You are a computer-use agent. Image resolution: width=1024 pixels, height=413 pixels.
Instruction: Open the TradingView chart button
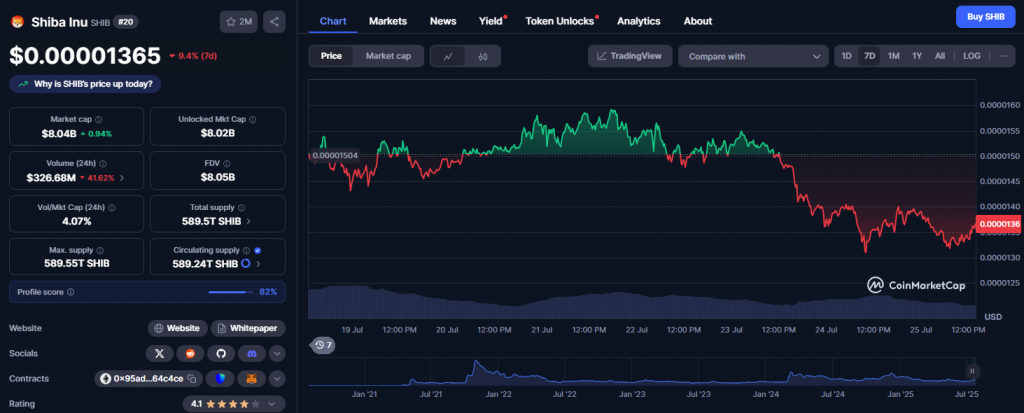tap(630, 56)
